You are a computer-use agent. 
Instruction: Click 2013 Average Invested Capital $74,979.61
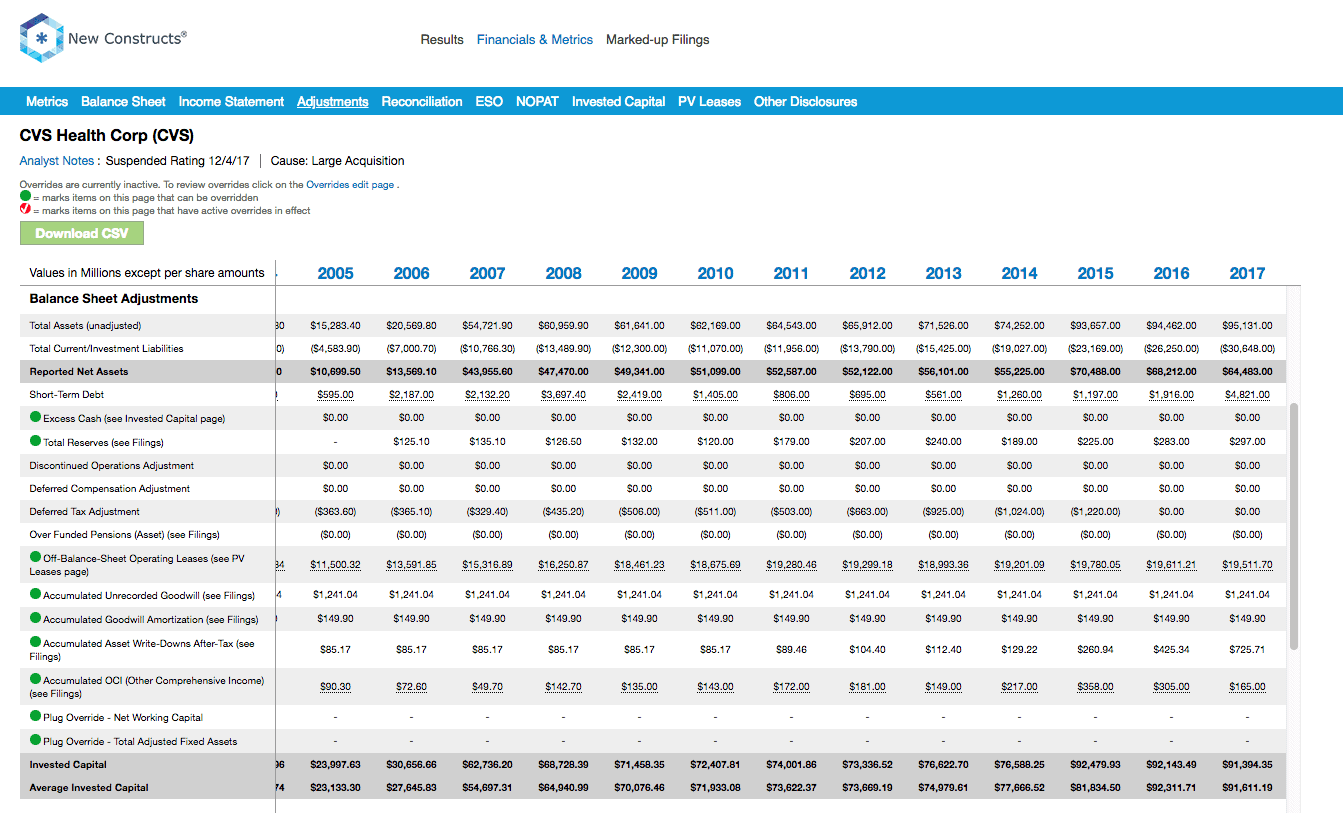[x=943, y=788]
